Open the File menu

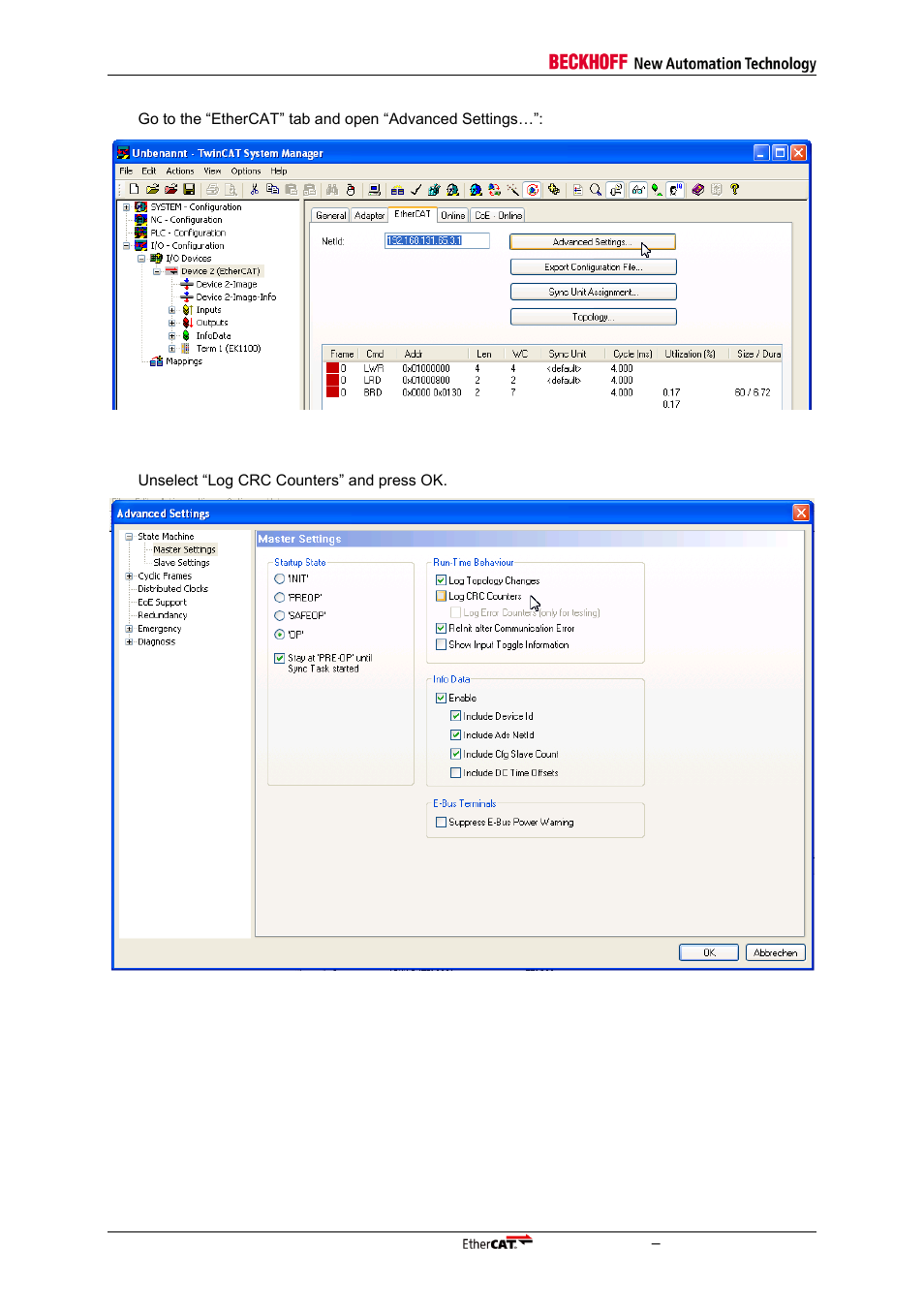coord(126,171)
